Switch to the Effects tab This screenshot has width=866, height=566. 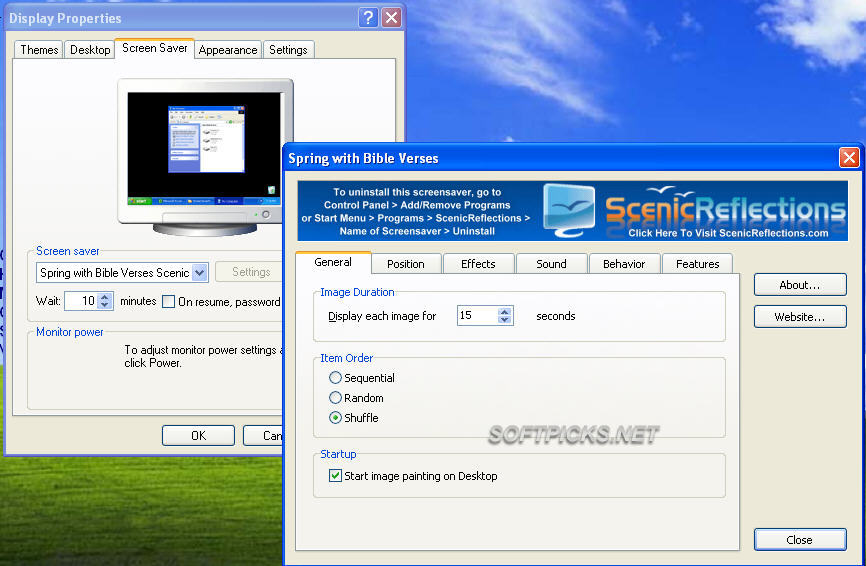(478, 264)
